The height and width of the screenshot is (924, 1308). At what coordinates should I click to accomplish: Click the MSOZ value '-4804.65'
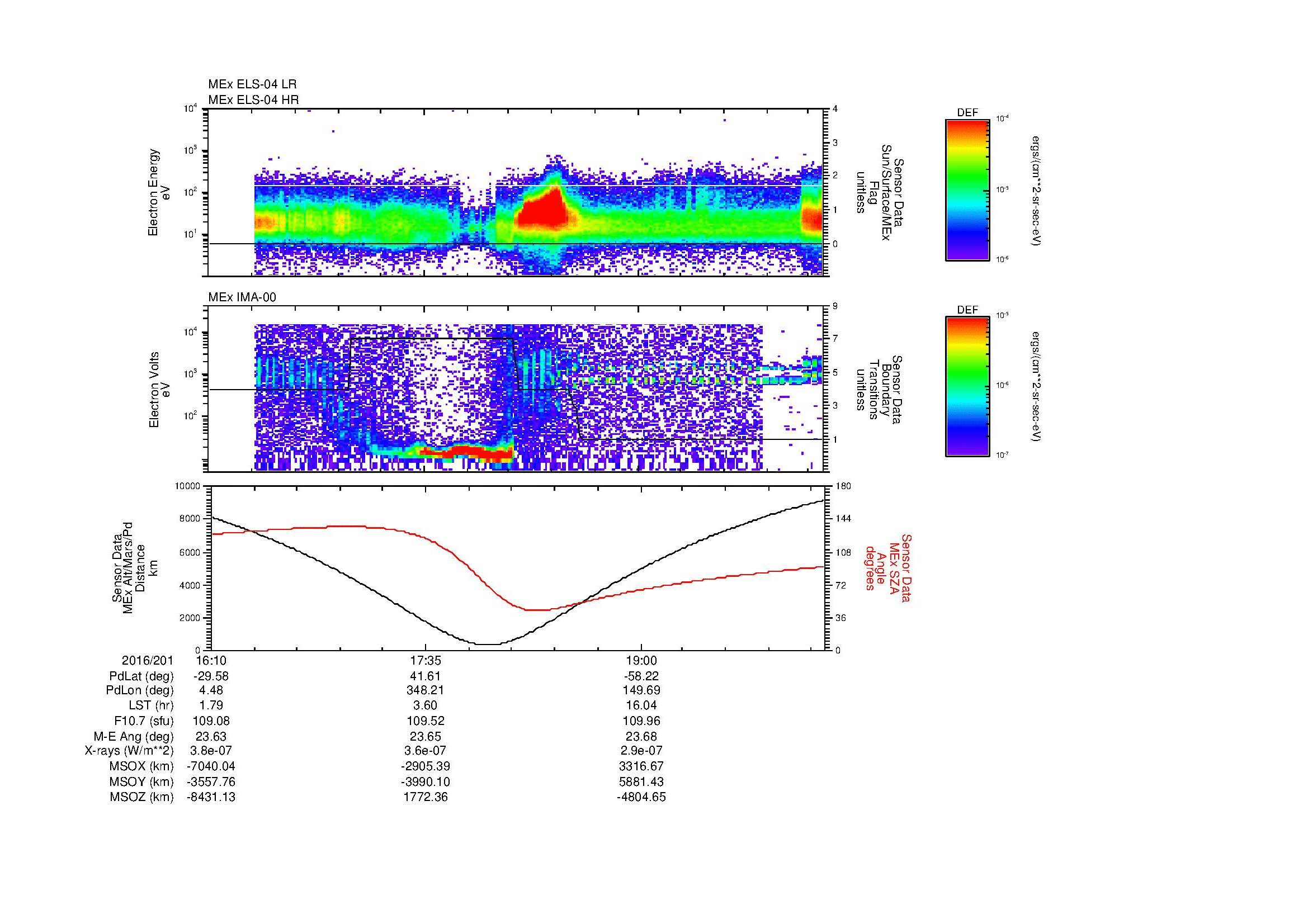[641, 797]
